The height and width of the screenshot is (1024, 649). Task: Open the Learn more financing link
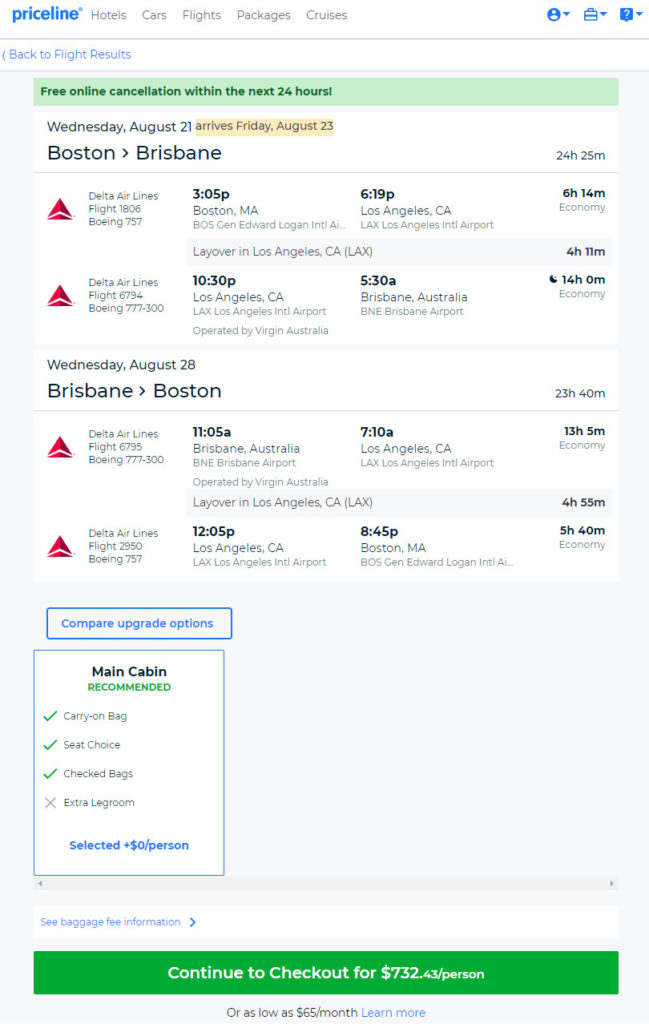[x=393, y=1012]
